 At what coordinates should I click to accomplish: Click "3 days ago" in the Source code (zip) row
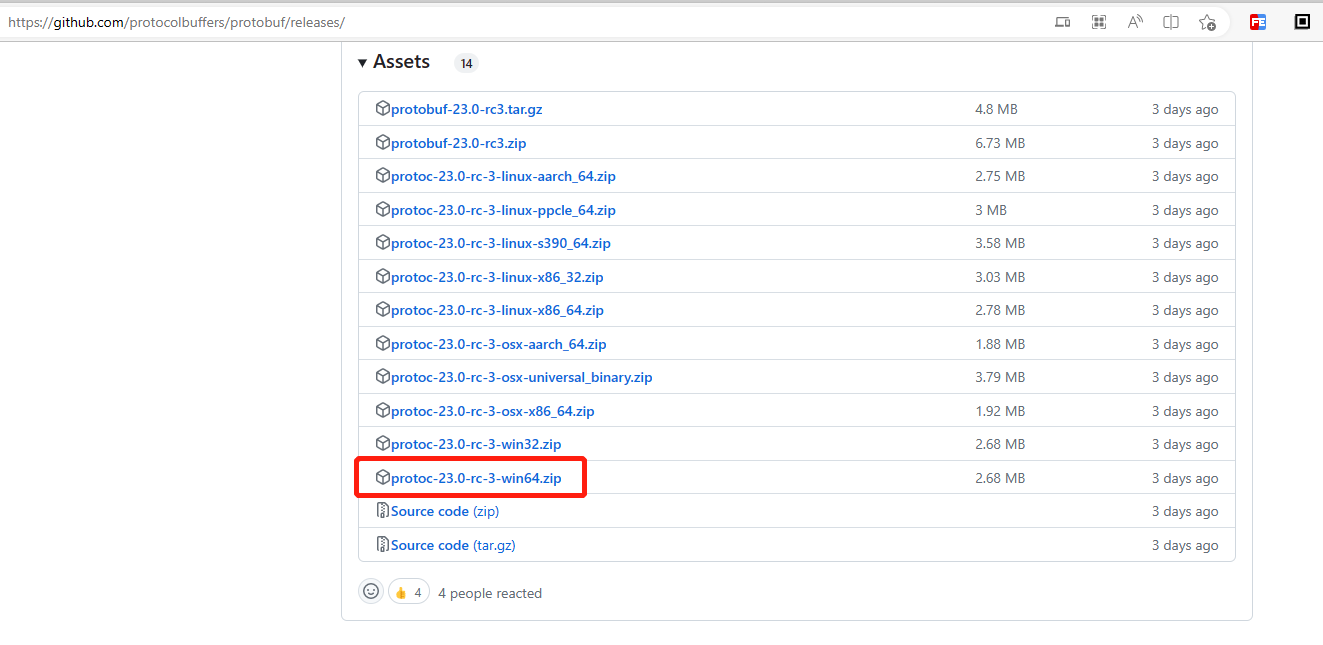(x=1185, y=511)
